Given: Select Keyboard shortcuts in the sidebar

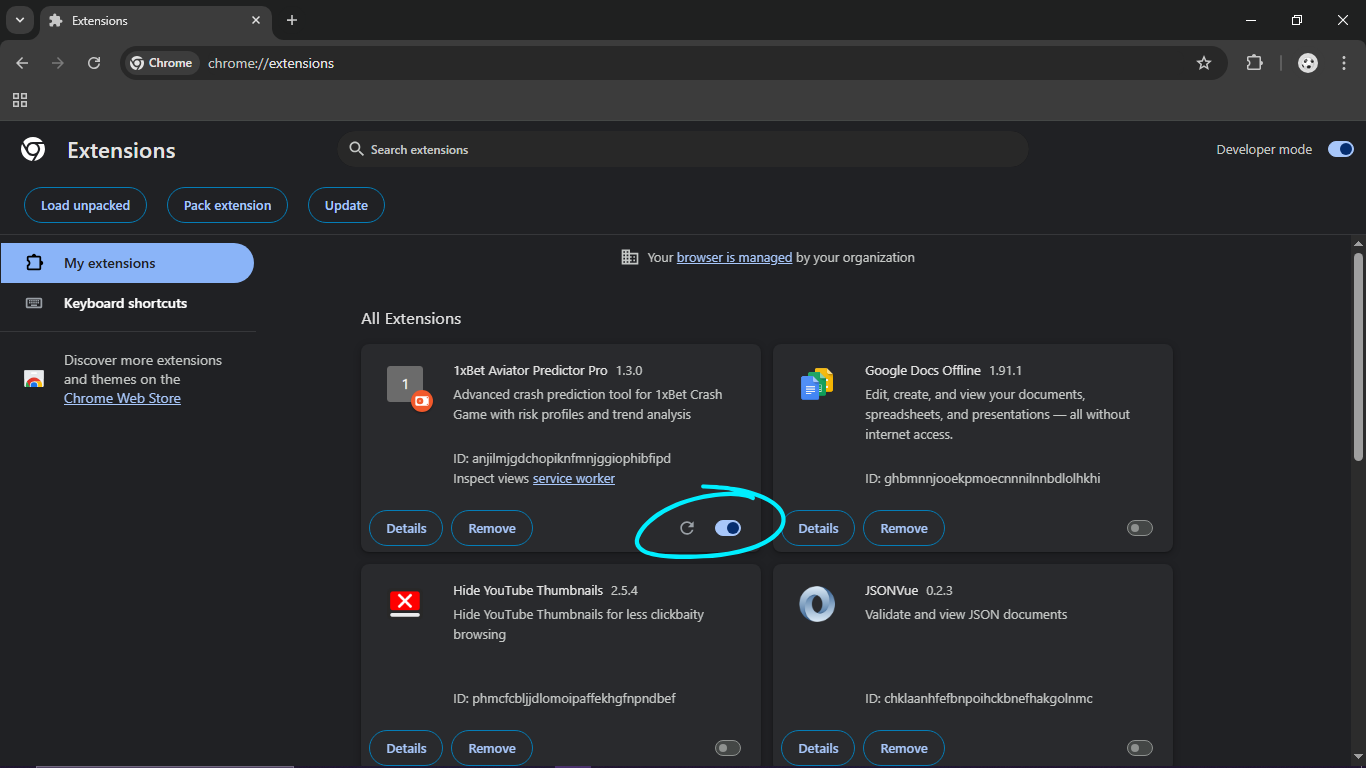Looking at the screenshot, I should 125,303.
